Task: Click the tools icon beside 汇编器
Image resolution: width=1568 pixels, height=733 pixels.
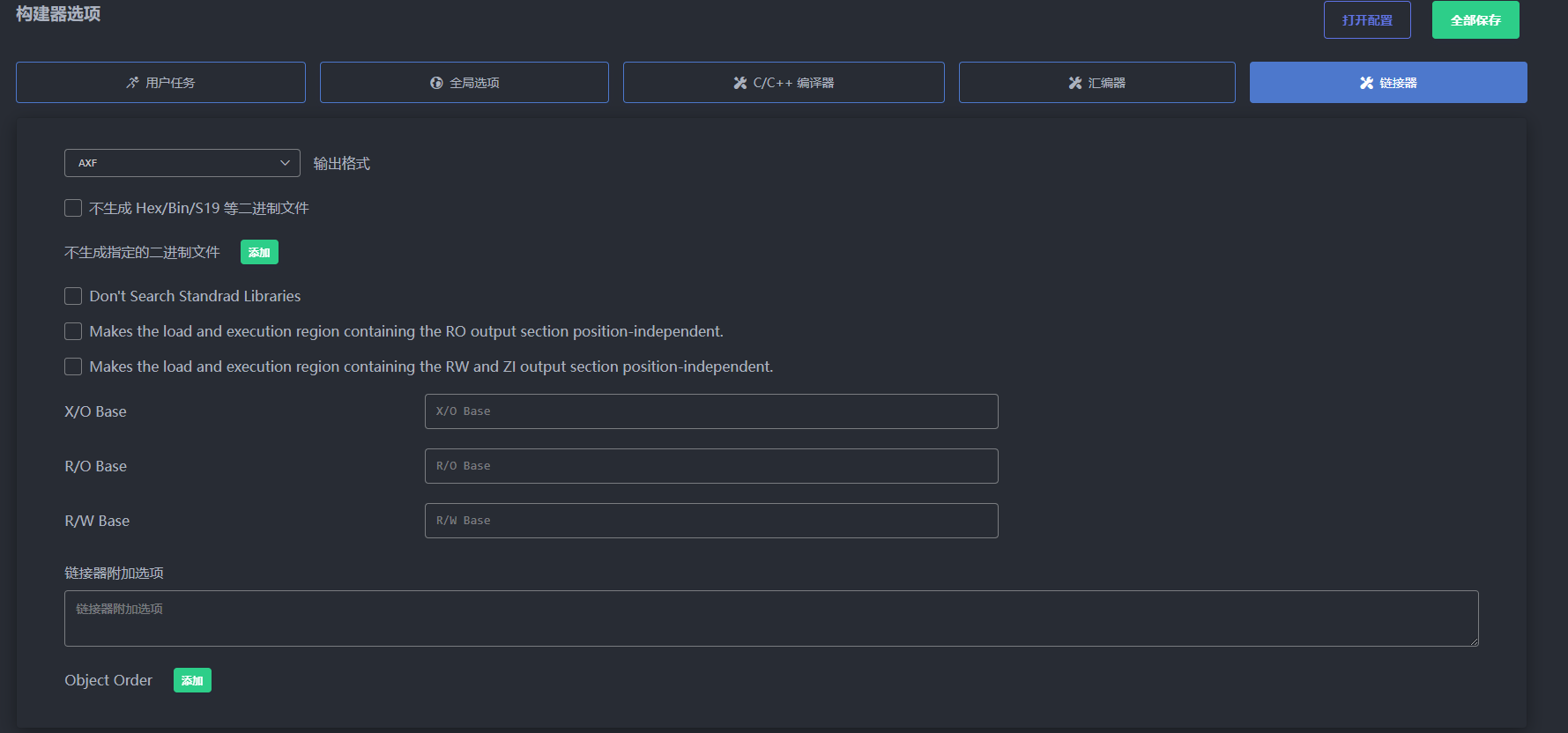Action: pyautogui.click(x=1075, y=83)
